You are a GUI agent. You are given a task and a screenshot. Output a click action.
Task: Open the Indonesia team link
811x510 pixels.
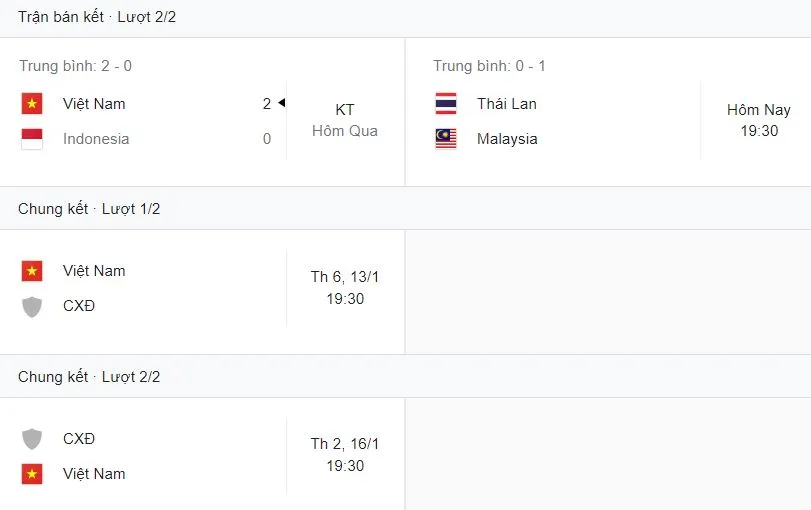96,139
